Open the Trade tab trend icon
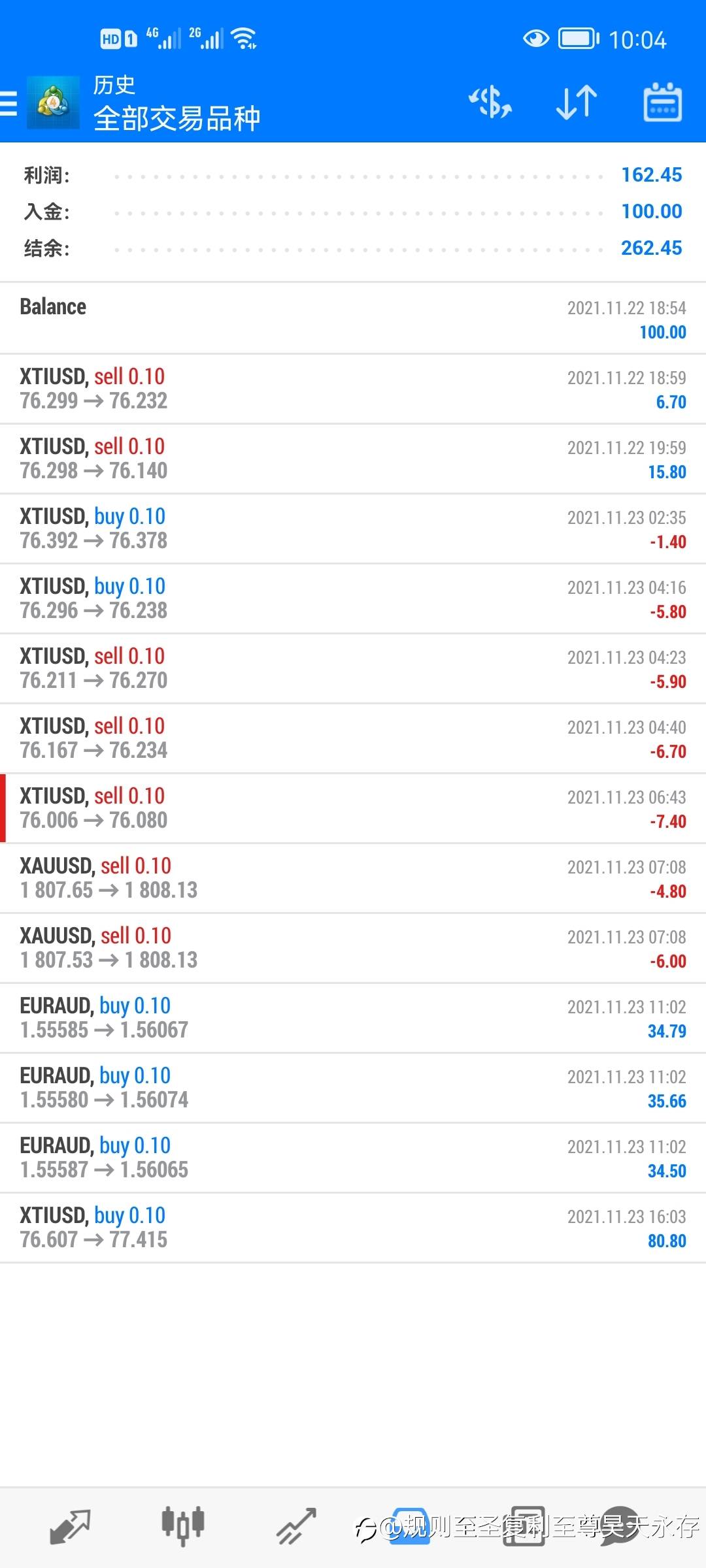This screenshot has width=706, height=1568. (x=297, y=1526)
